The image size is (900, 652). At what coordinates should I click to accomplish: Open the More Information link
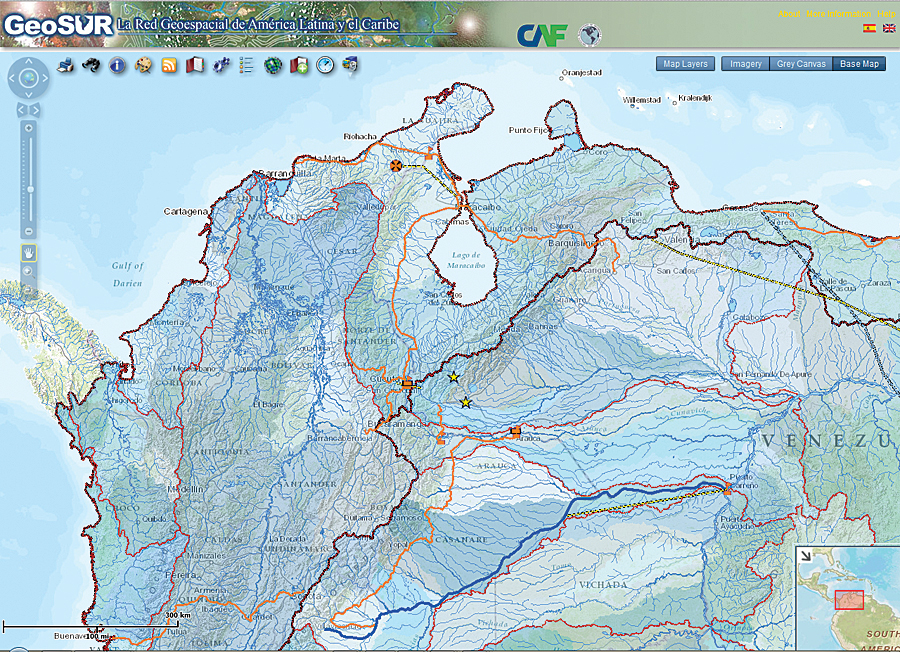[838, 14]
